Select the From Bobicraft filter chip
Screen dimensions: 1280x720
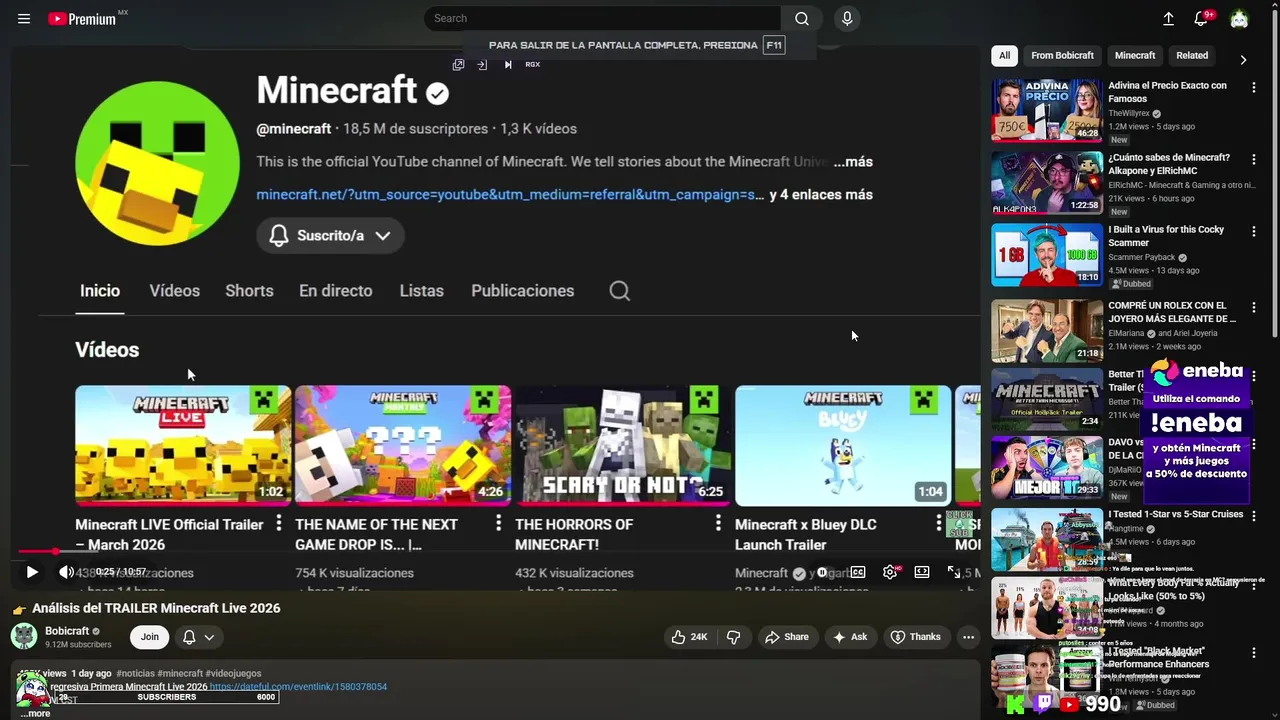pyautogui.click(x=1062, y=56)
